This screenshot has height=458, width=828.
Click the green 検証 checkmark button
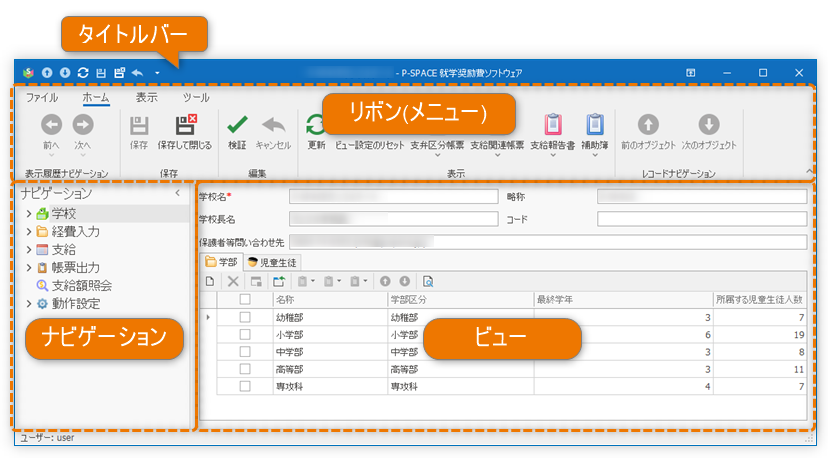click(237, 132)
